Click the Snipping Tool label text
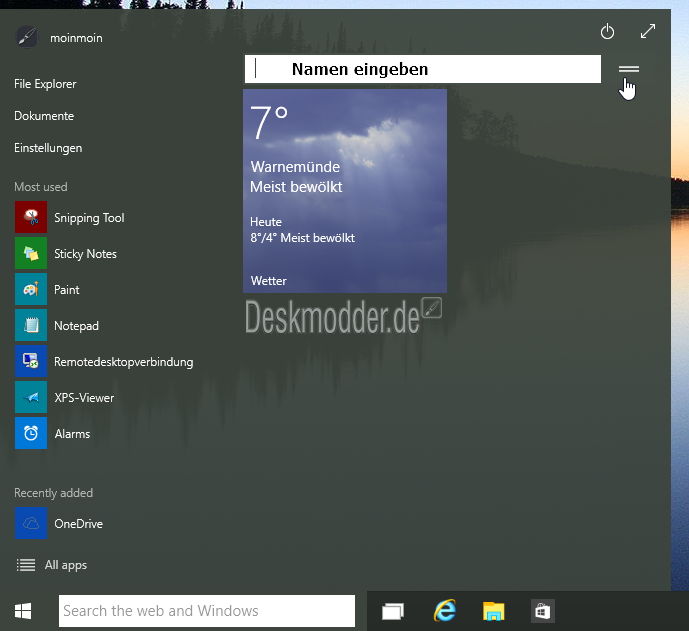Viewport: 689px width, 631px height. point(89,218)
